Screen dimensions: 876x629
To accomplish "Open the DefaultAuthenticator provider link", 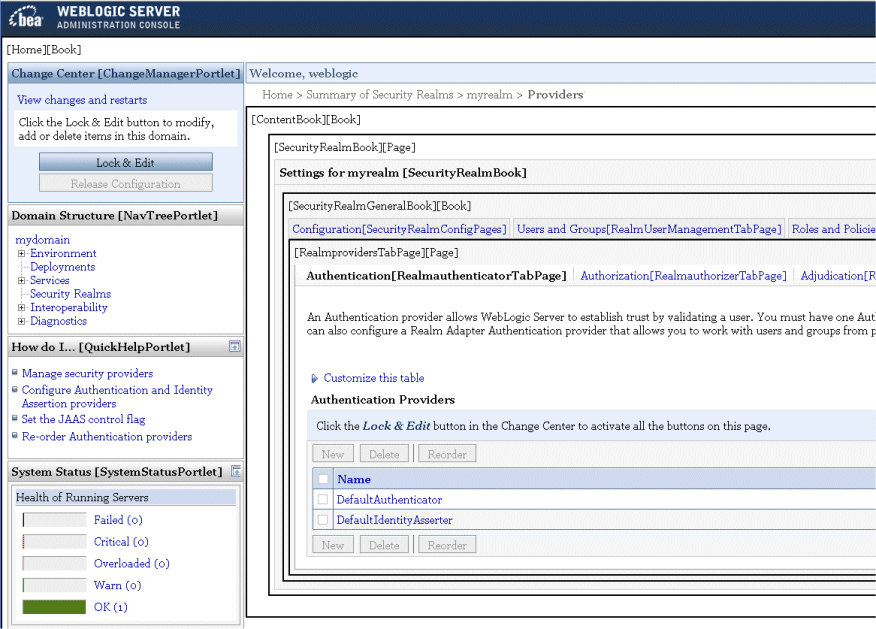I will coord(388,499).
